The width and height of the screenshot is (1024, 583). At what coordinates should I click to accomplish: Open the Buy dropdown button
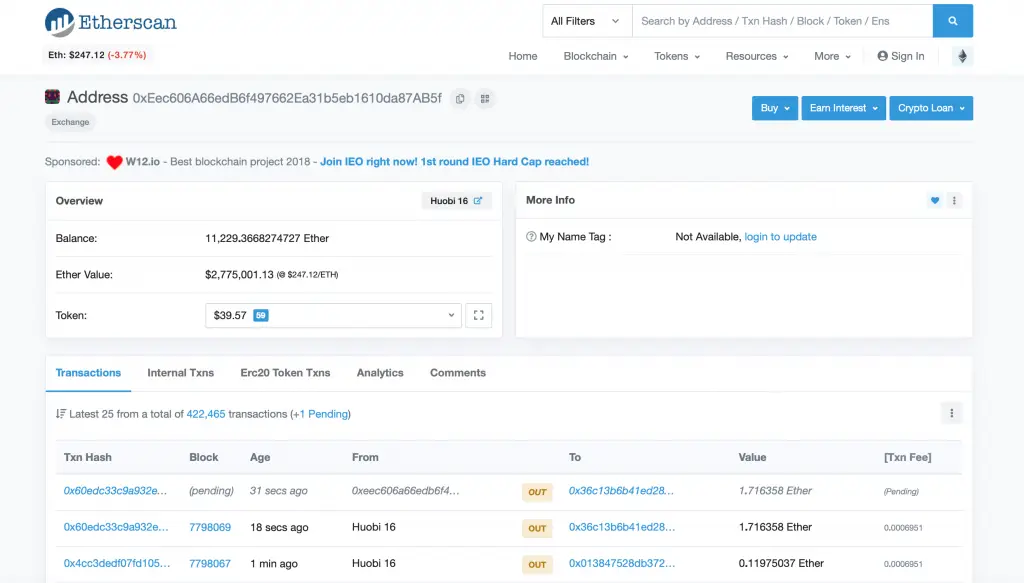tap(775, 108)
